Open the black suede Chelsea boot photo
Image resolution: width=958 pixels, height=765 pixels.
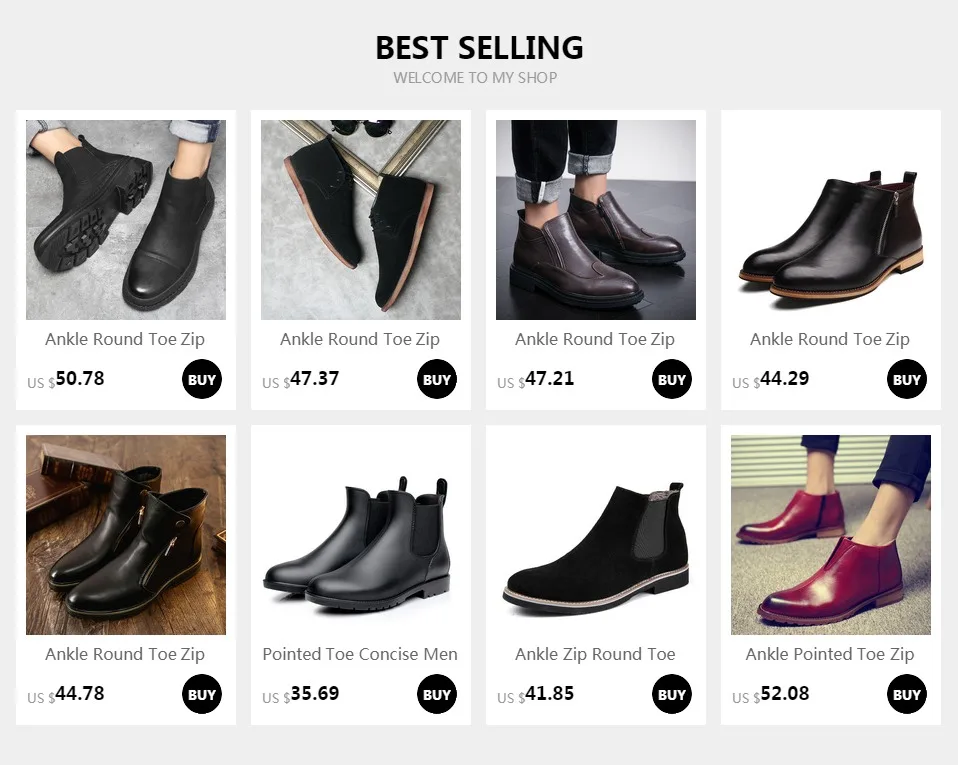[596, 535]
